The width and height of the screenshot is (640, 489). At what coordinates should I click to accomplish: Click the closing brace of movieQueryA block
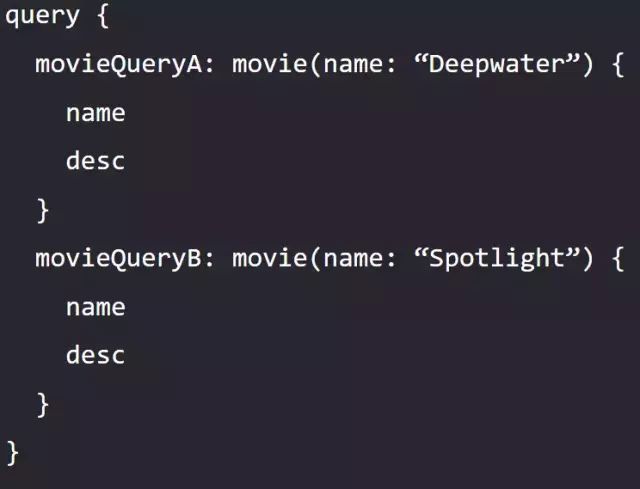pos(43,211)
